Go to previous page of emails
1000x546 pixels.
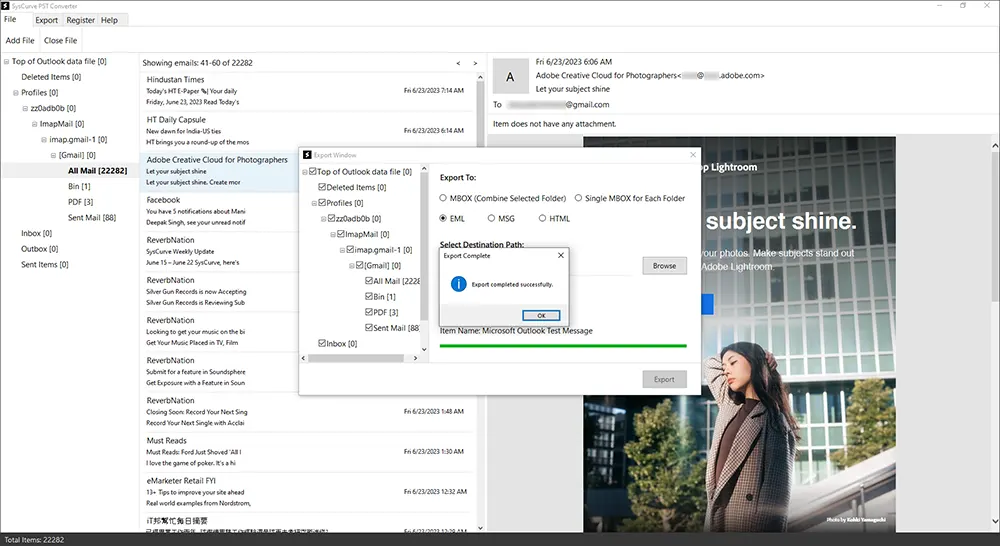[x=458, y=63]
